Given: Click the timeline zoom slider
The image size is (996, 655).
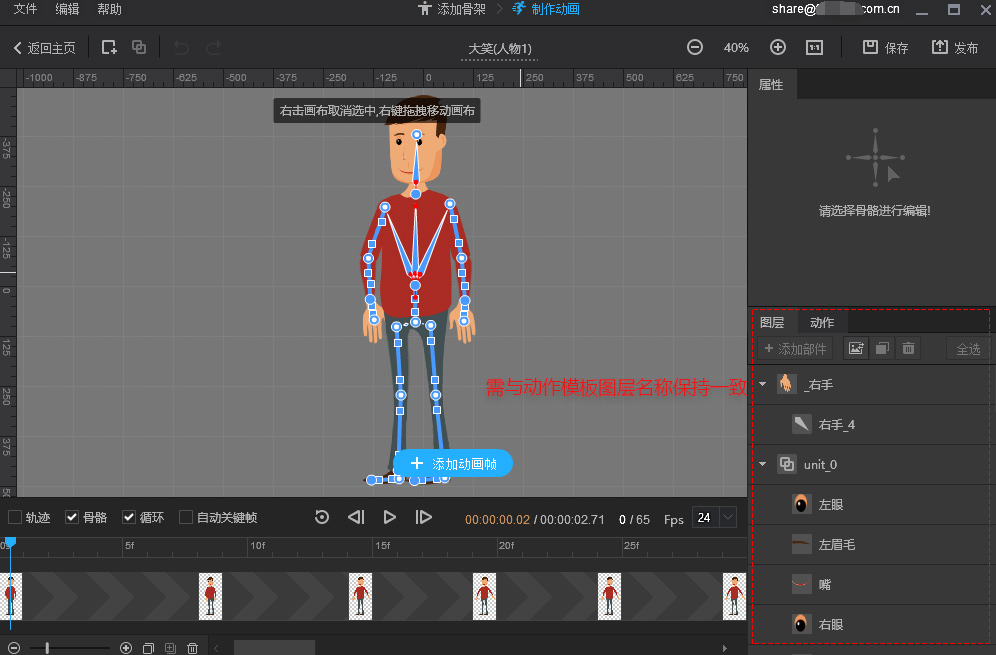Looking at the screenshot, I should 48,648.
